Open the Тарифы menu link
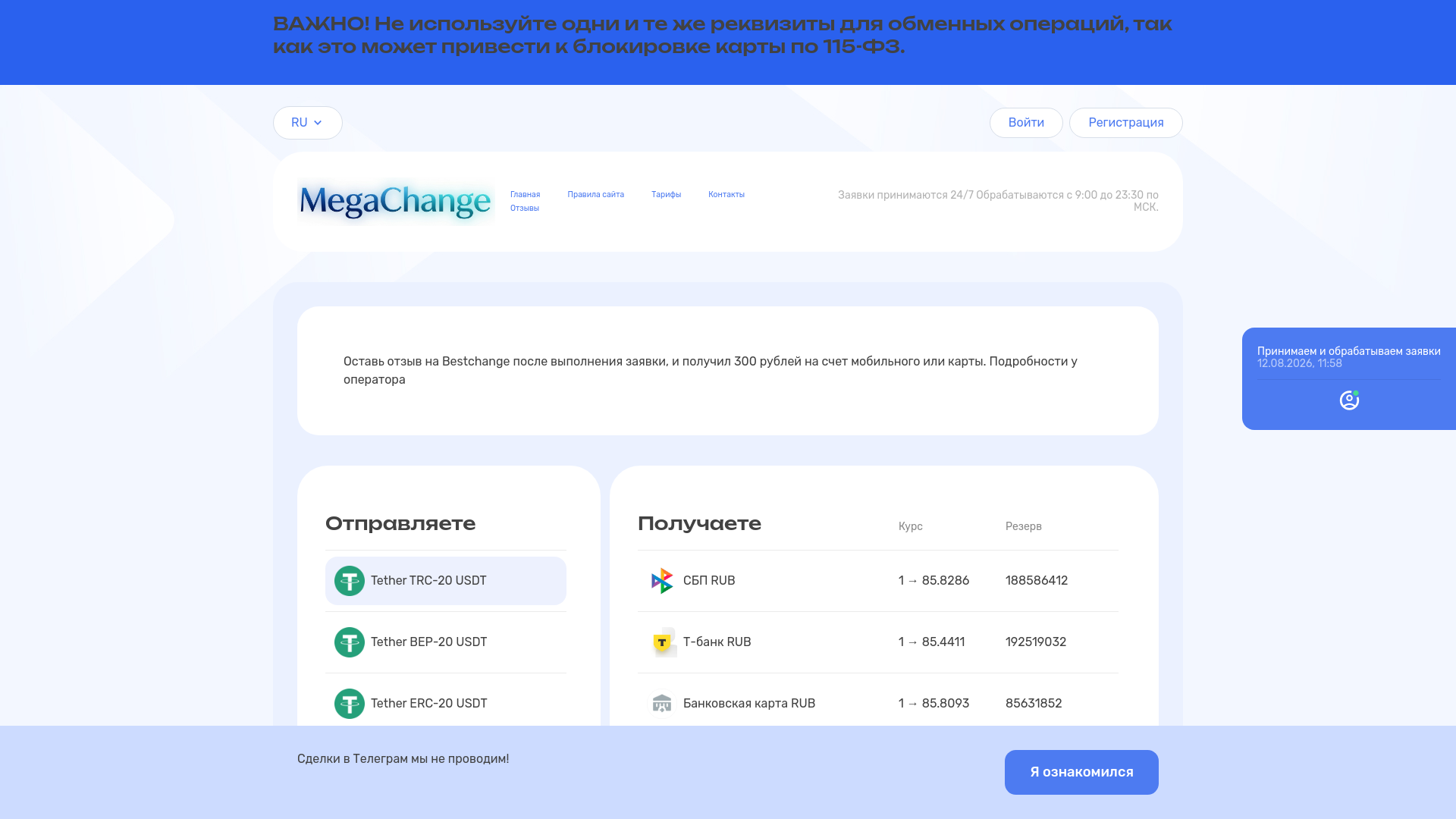The height and width of the screenshot is (819, 1456). click(666, 195)
